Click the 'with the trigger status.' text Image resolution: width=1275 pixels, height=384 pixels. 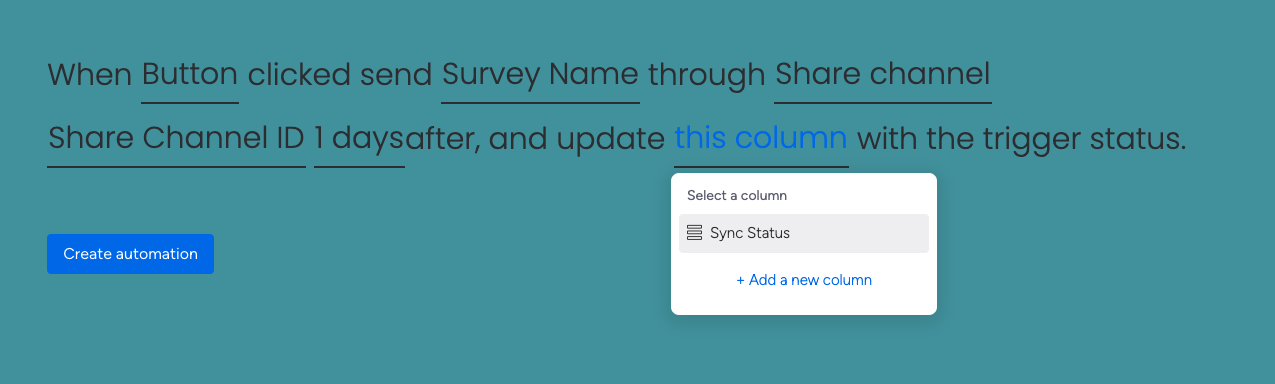click(1022, 139)
